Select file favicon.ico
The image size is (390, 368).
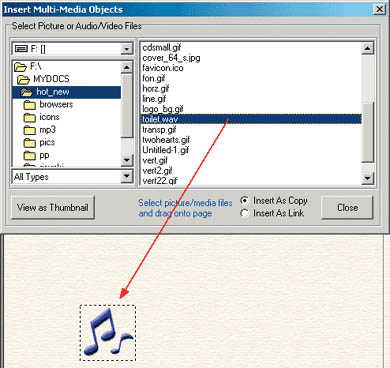click(x=163, y=68)
